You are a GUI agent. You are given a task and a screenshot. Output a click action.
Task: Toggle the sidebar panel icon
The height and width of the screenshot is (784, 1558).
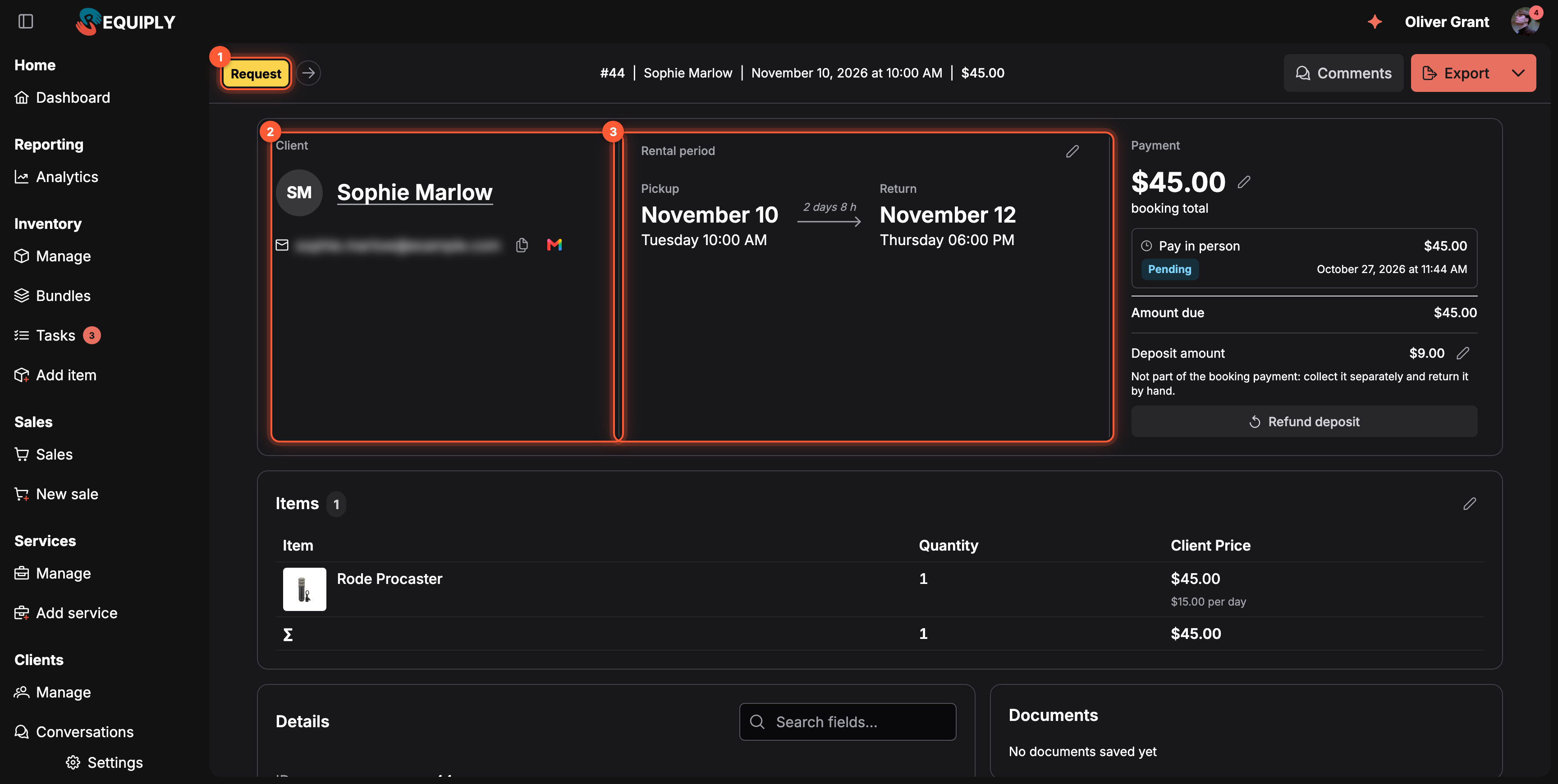coord(25,22)
